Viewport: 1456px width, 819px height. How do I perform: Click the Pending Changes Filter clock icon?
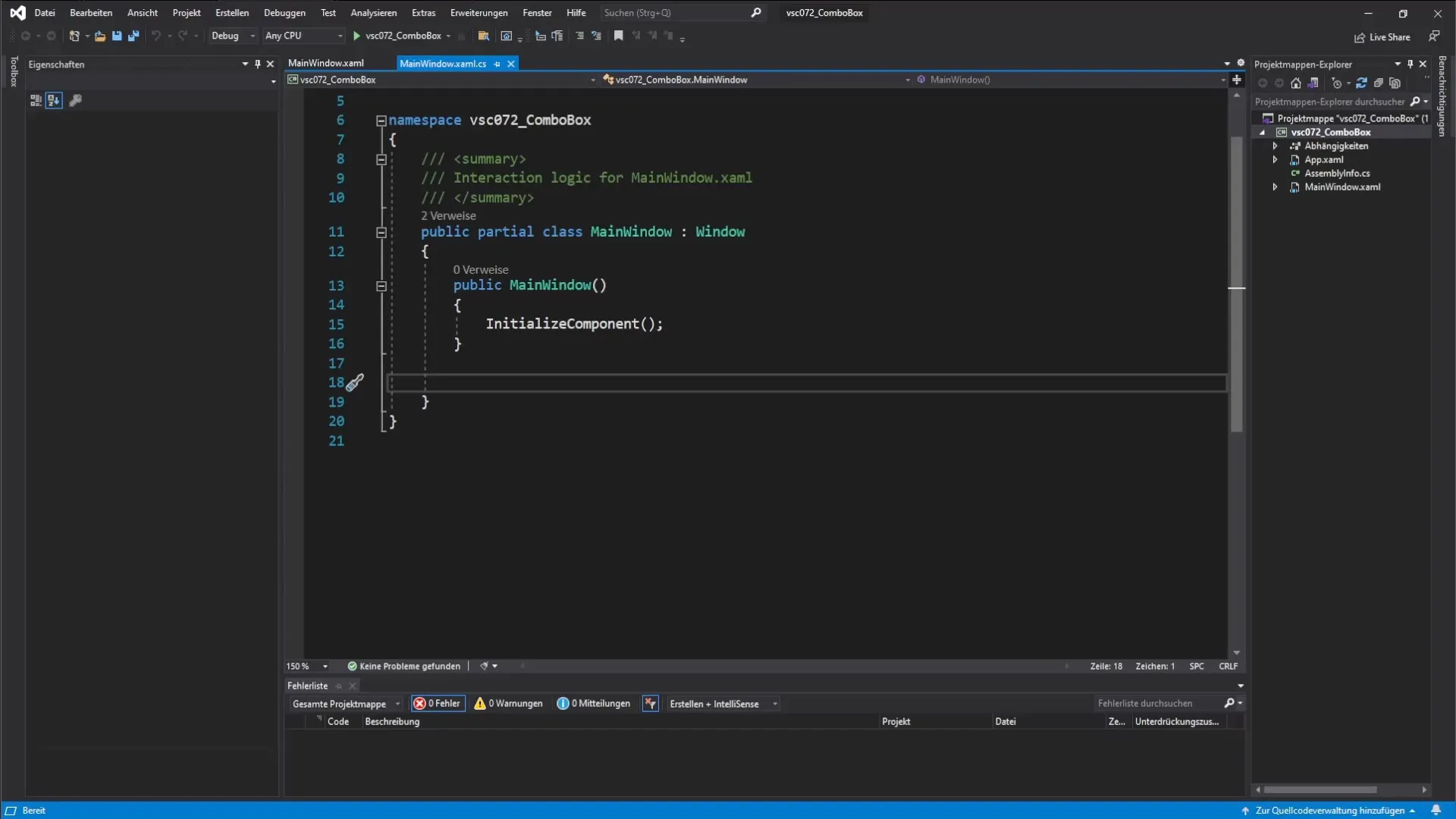pyautogui.click(x=1337, y=83)
